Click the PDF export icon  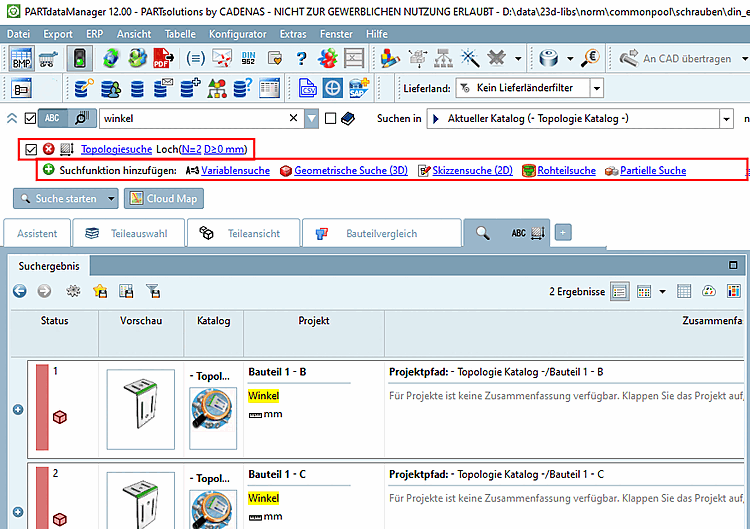pyautogui.click(x=164, y=59)
